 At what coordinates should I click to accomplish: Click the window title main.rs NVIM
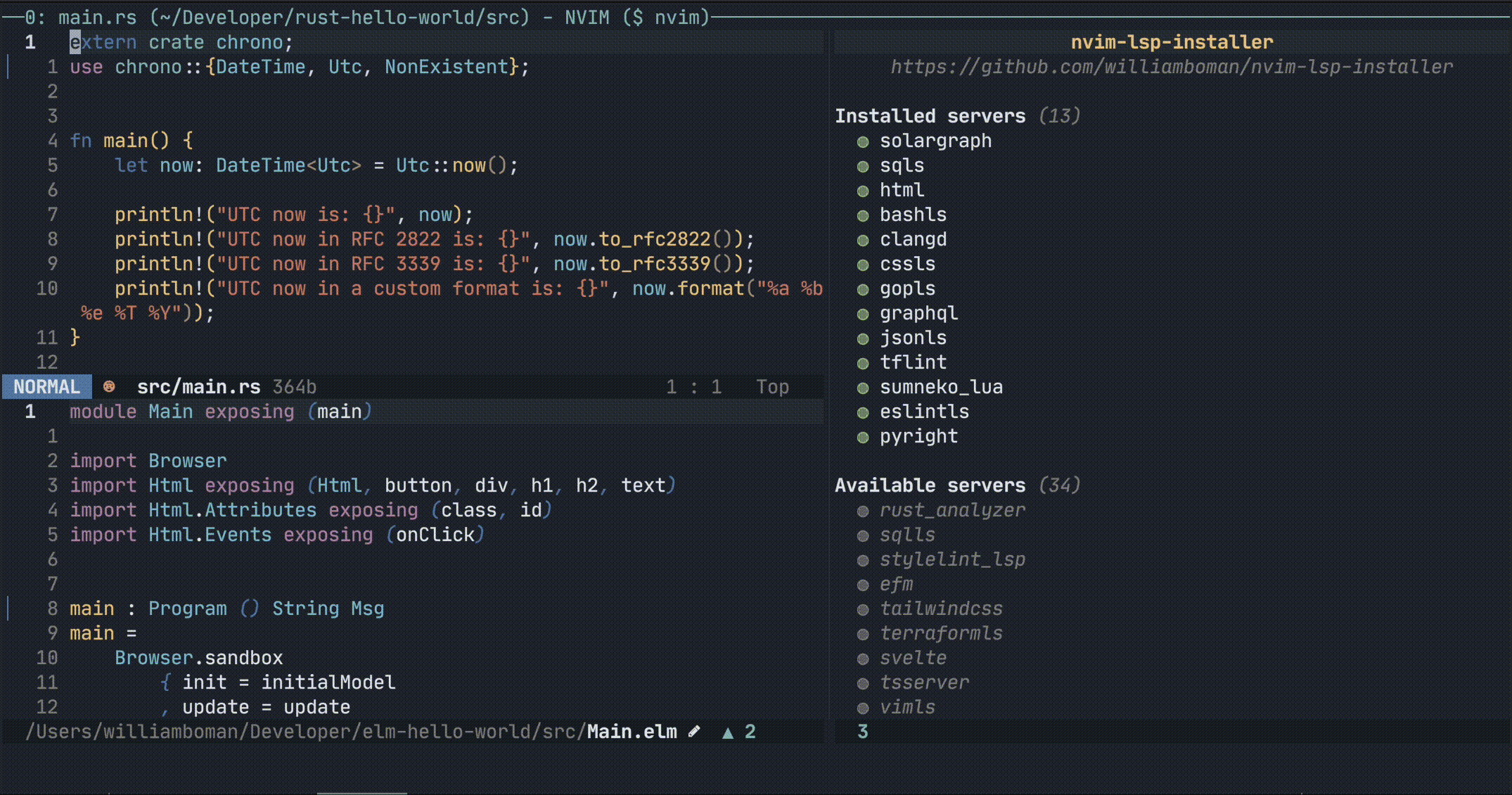[x=366, y=17]
